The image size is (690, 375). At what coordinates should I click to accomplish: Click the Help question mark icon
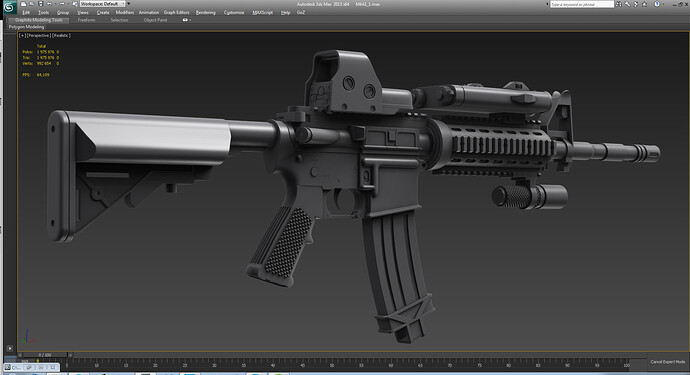657,4
